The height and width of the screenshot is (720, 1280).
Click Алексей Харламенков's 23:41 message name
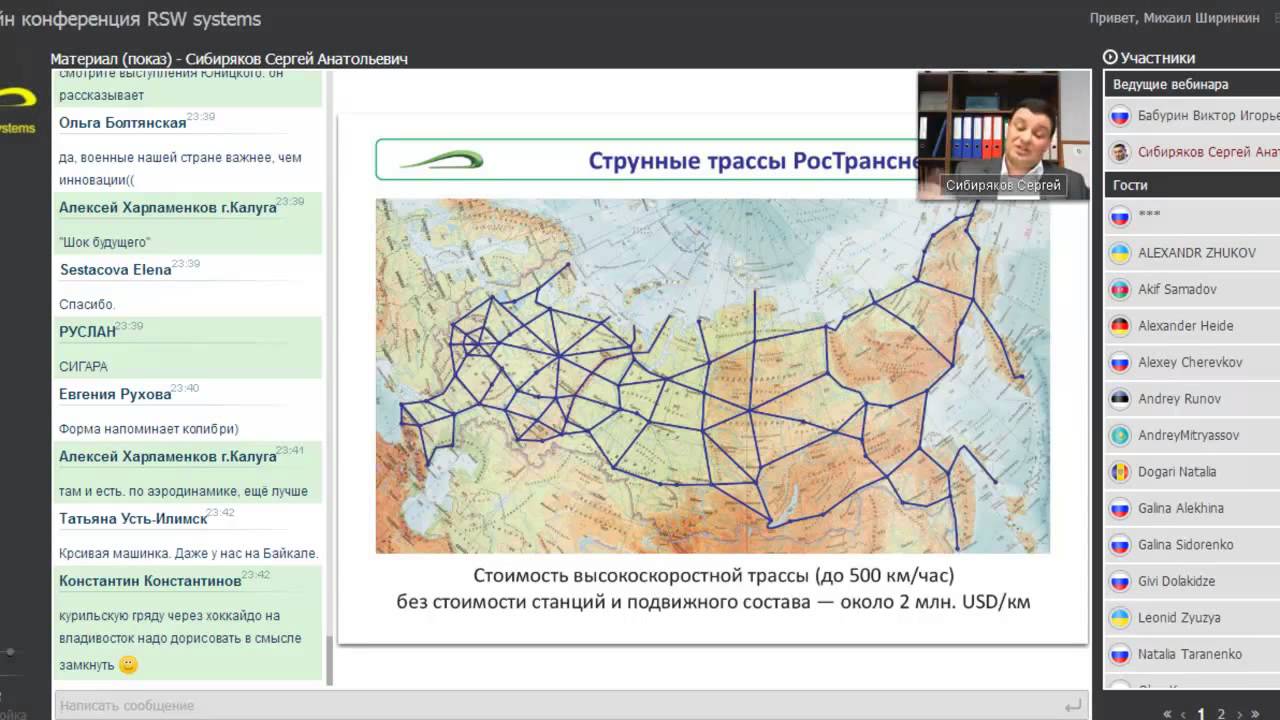coord(167,456)
